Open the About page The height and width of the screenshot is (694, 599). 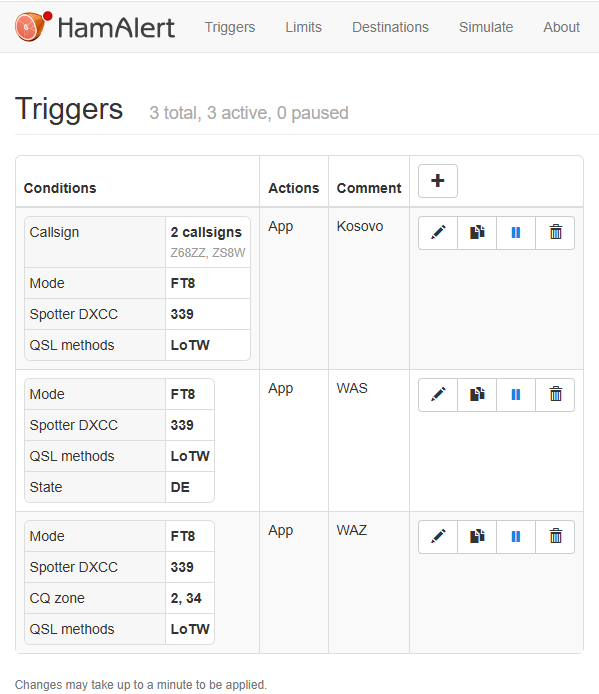pyautogui.click(x=561, y=27)
